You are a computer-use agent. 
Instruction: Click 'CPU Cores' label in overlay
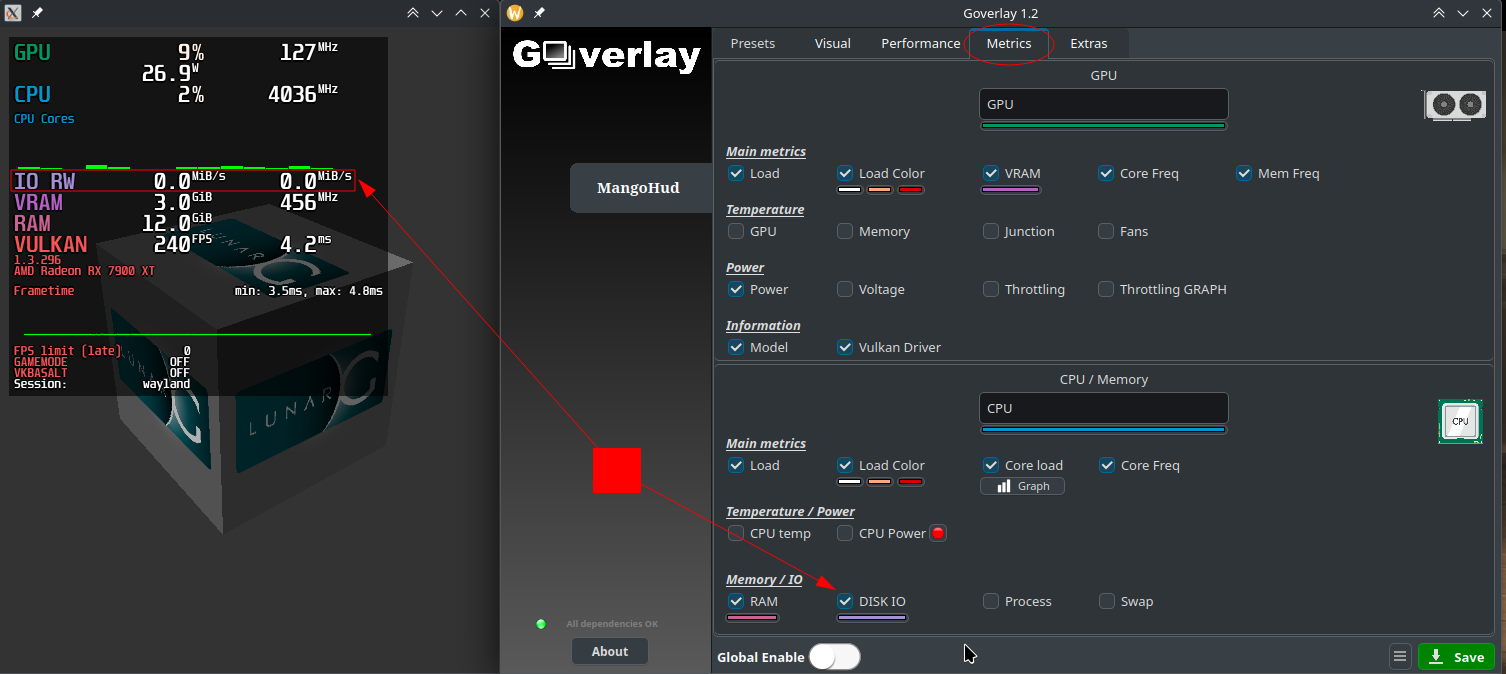coord(44,118)
